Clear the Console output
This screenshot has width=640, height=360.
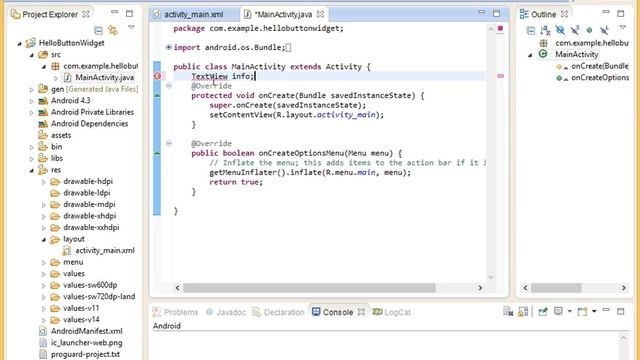click(x=508, y=312)
